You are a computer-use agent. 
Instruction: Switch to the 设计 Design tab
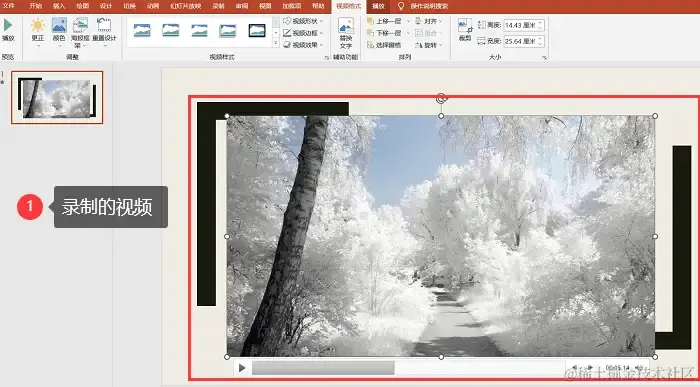click(x=106, y=6)
